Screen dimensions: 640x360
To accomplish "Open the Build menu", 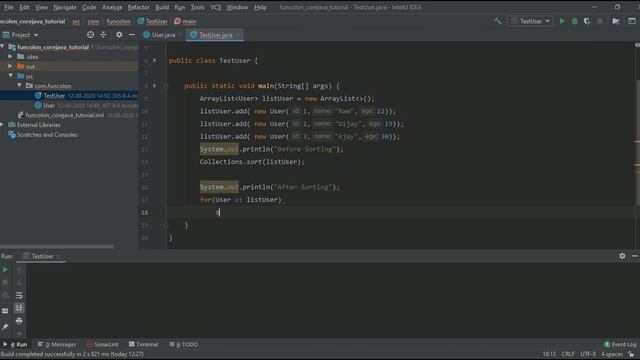I will [x=162, y=7].
